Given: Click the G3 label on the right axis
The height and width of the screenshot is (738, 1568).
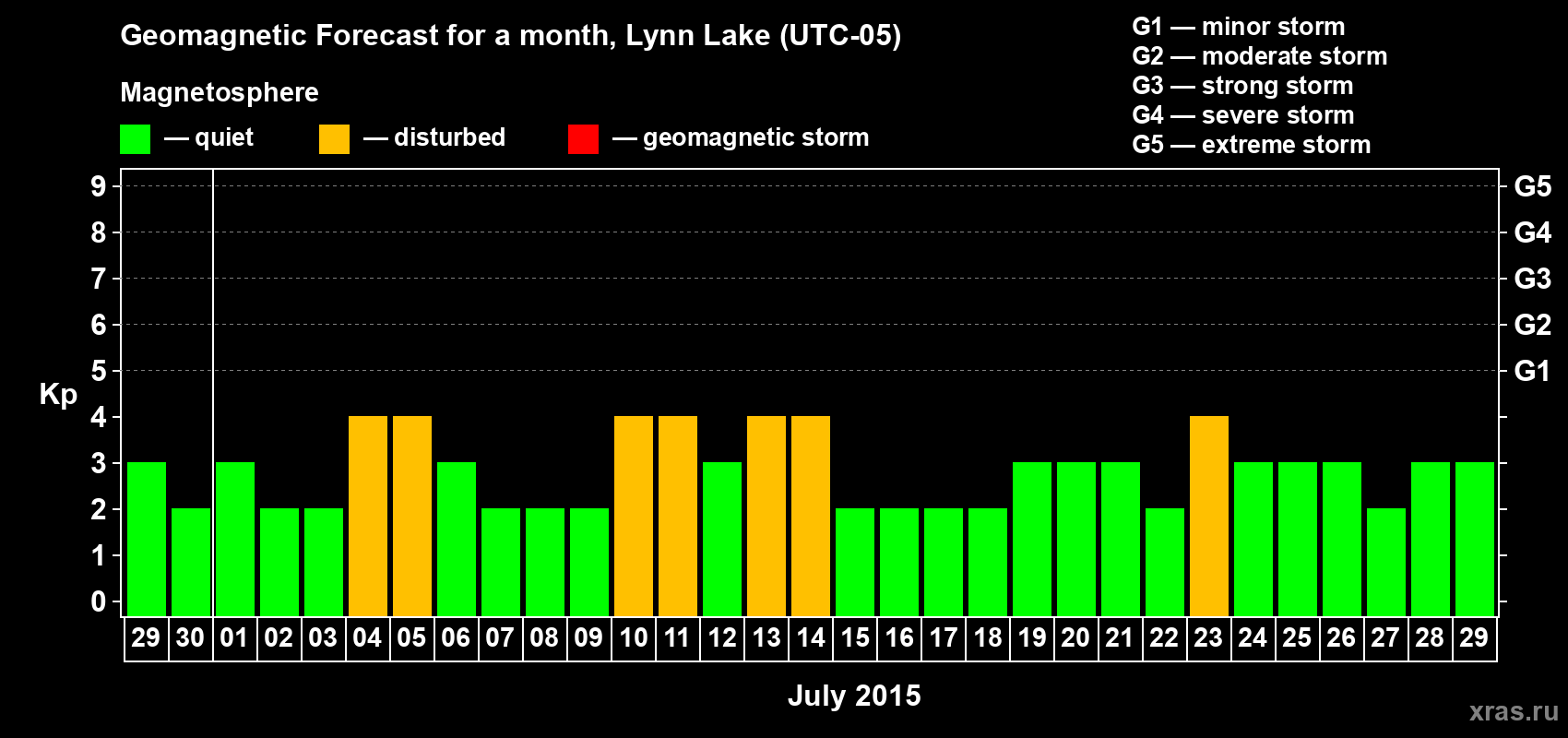Looking at the screenshot, I should point(1533,279).
